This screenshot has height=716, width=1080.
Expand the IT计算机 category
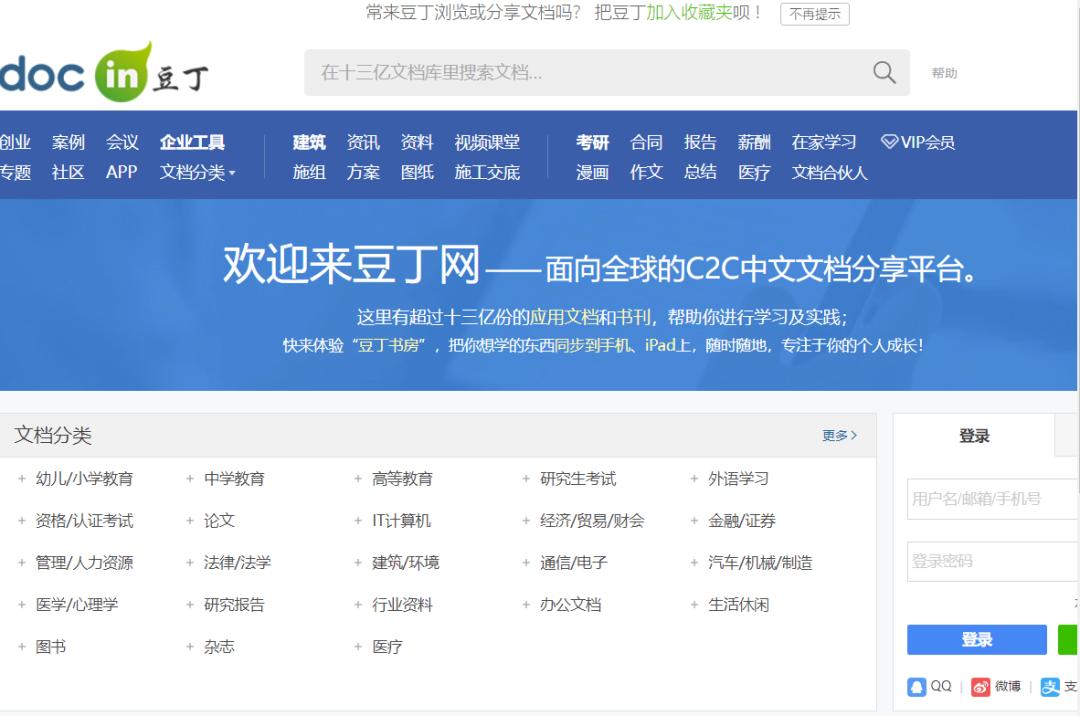(x=357, y=520)
